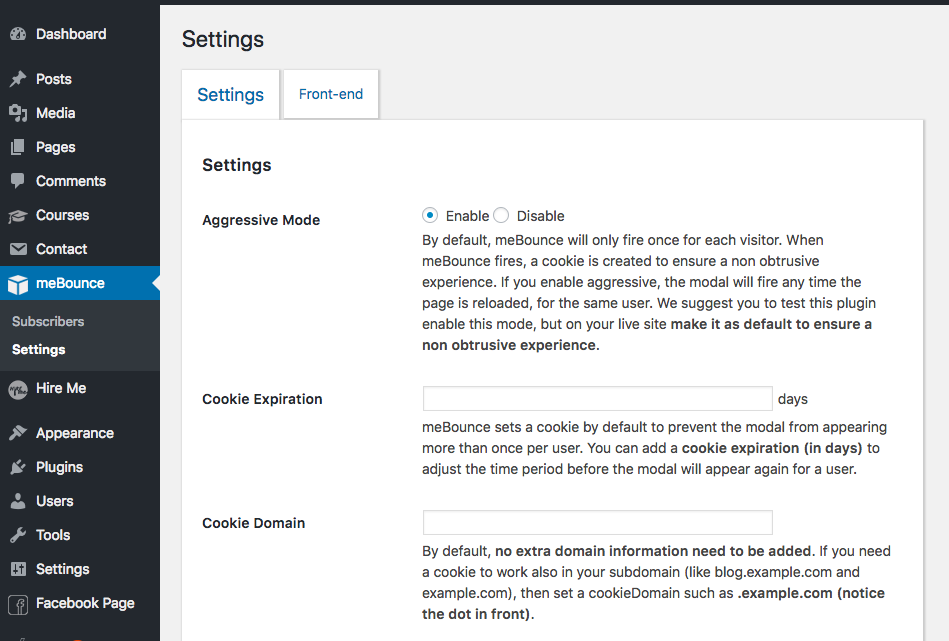This screenshot has width=949, height=641.
Task: Click the Settings section heading in panel
Action: click(237, 165)
